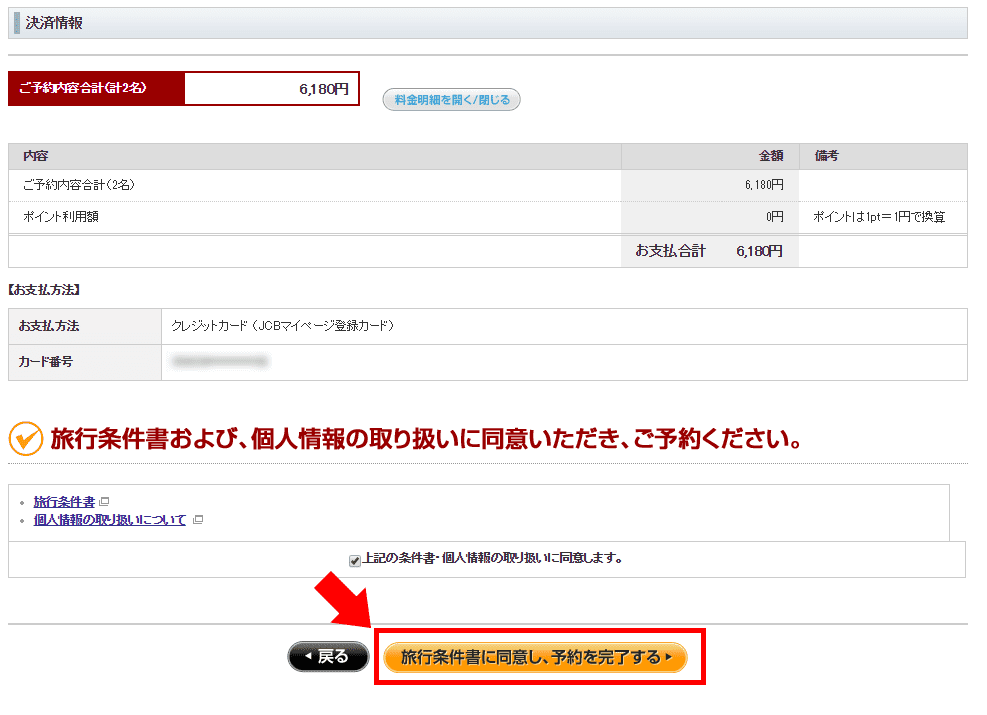Click the 備考 column header
Viewport: 987px width, 715px height.
[826, 157]
